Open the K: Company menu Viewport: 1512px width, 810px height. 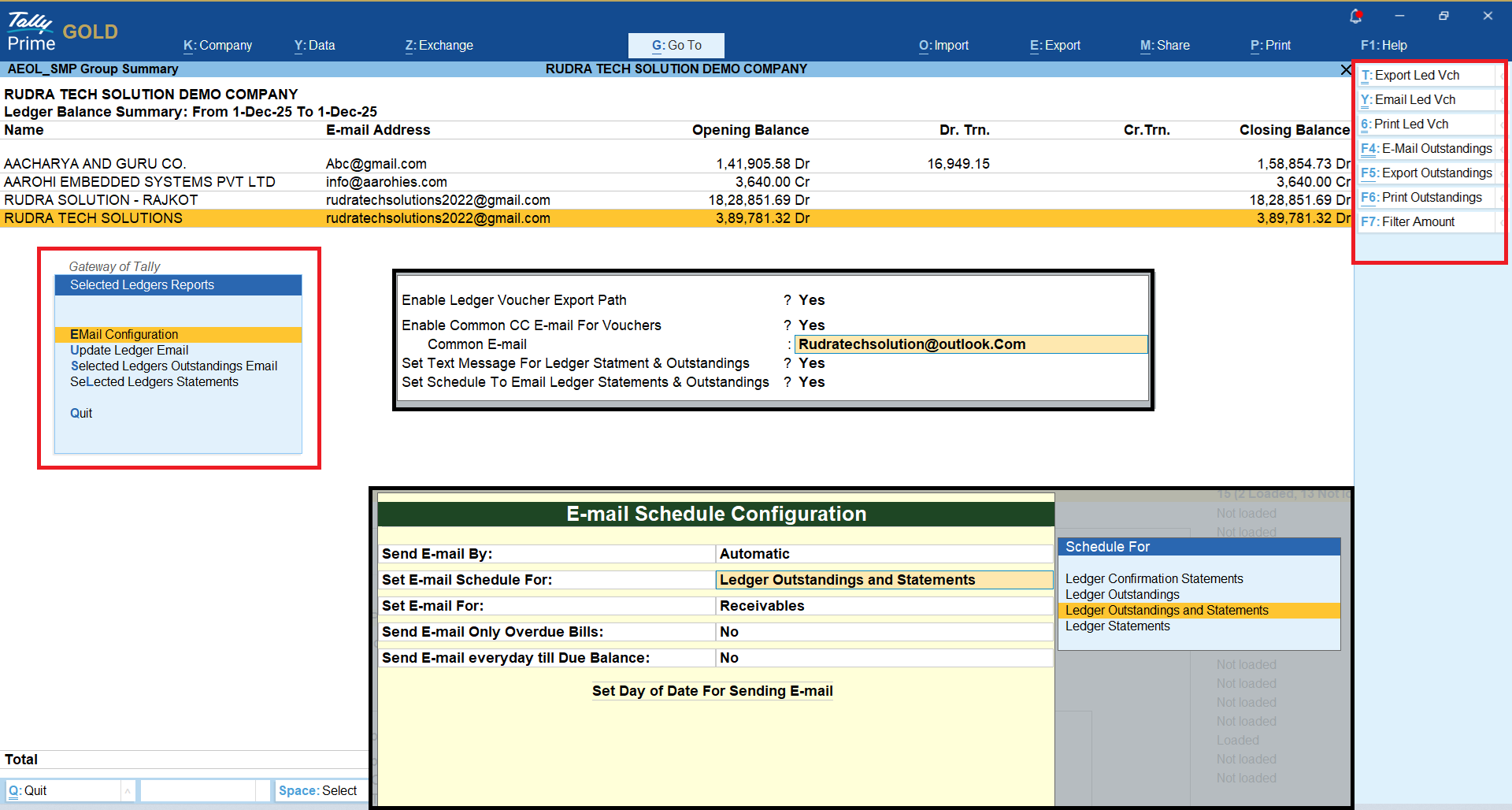pos(217,46)
